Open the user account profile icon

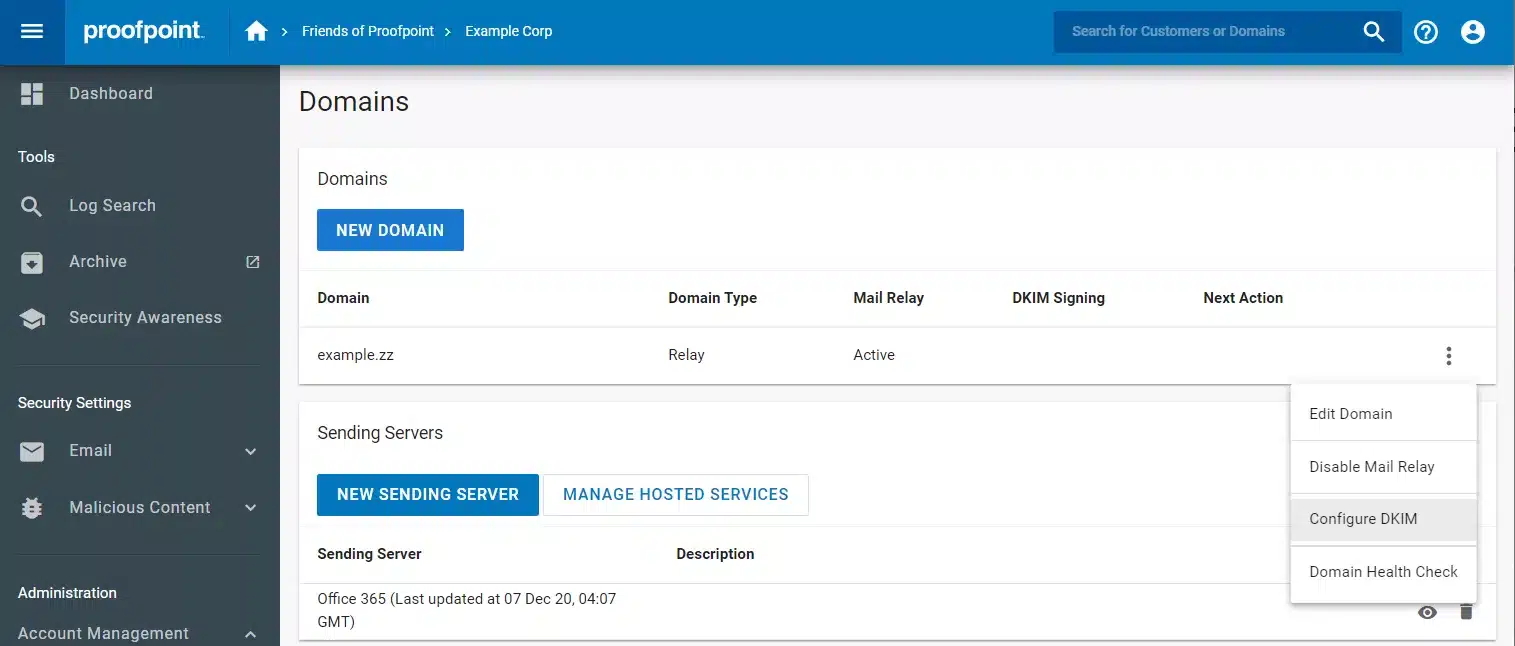[x=1472, y=32]
